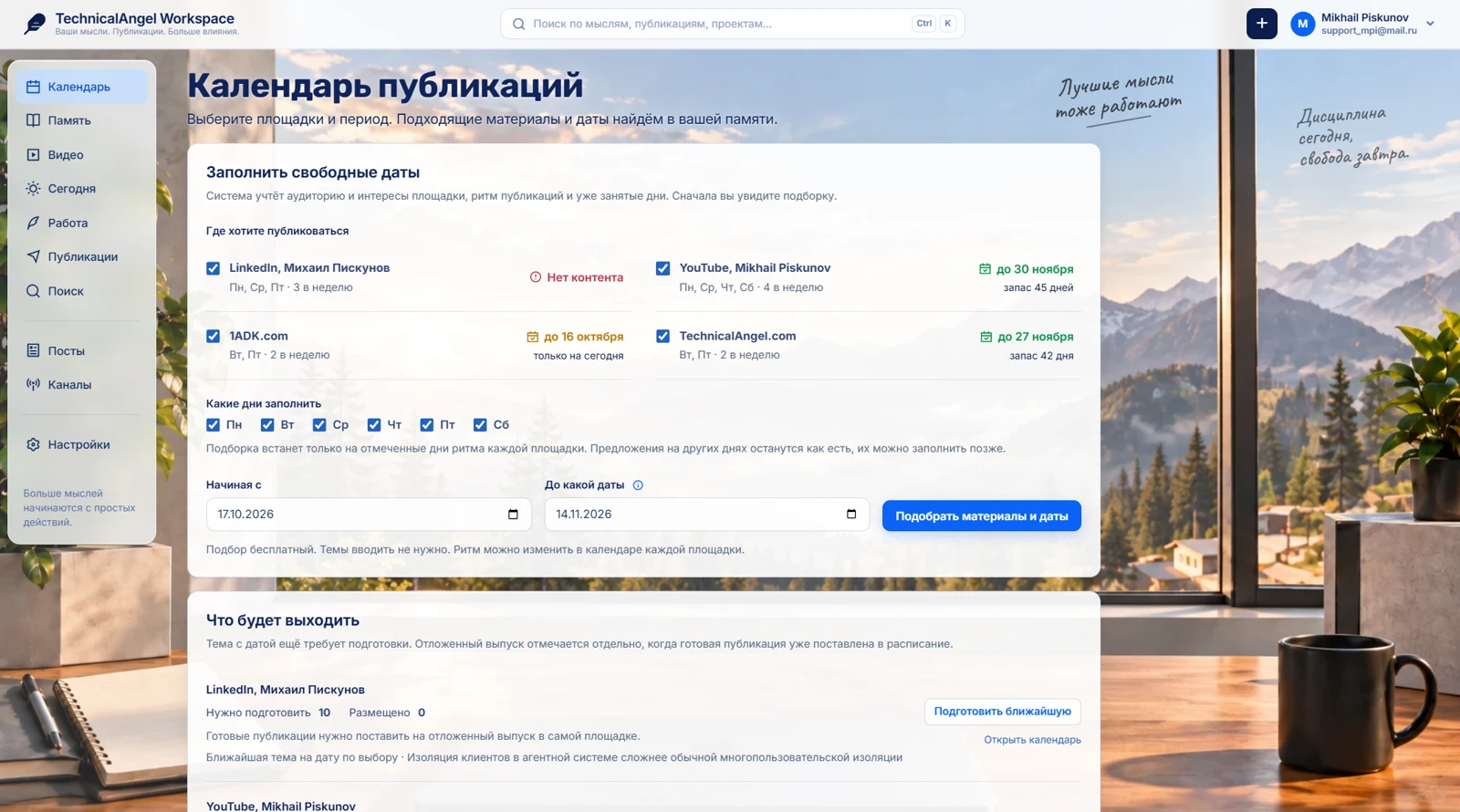
Task: Click the Посты document icon in sidebar
Action: point(33,350)
